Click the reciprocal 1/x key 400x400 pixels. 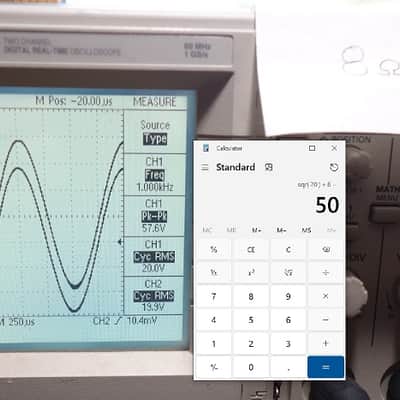pos(214,273)
